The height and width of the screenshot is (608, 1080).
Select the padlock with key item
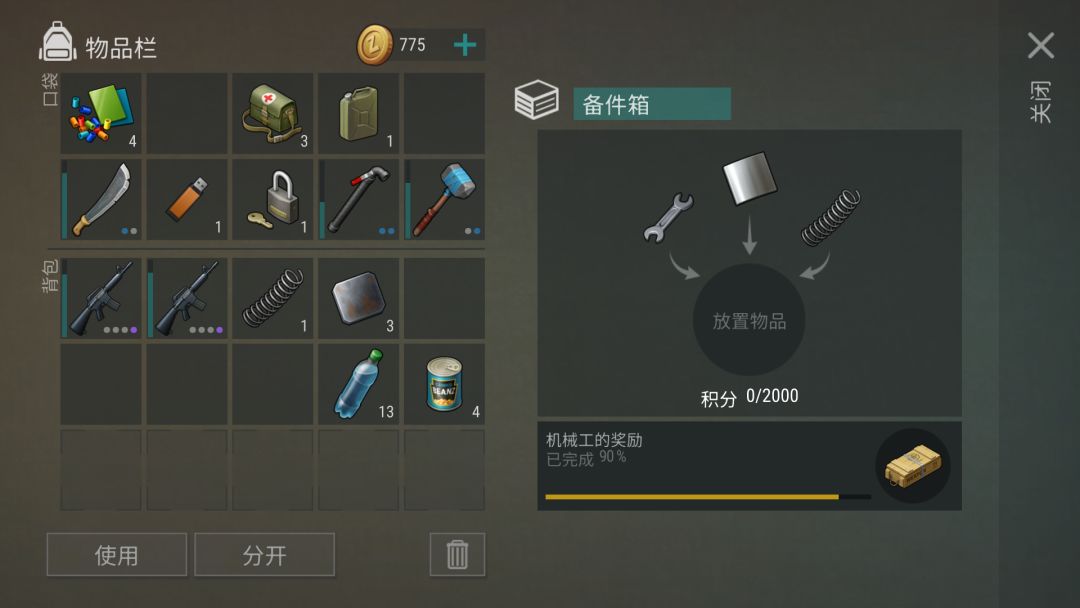[273, 200]
